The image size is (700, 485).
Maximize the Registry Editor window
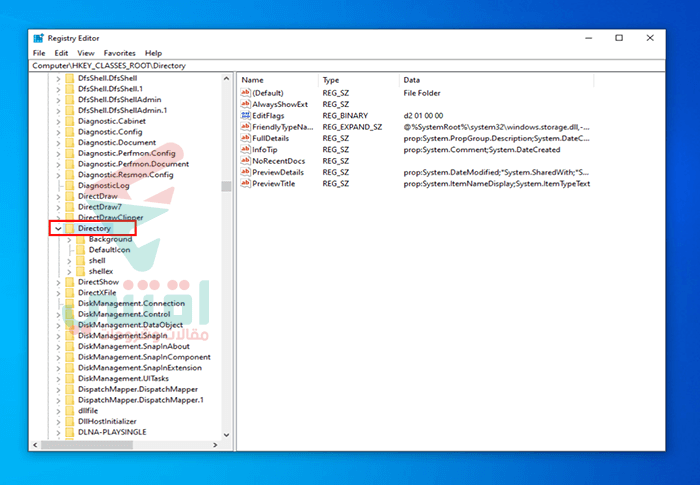[x=619, y=38]
